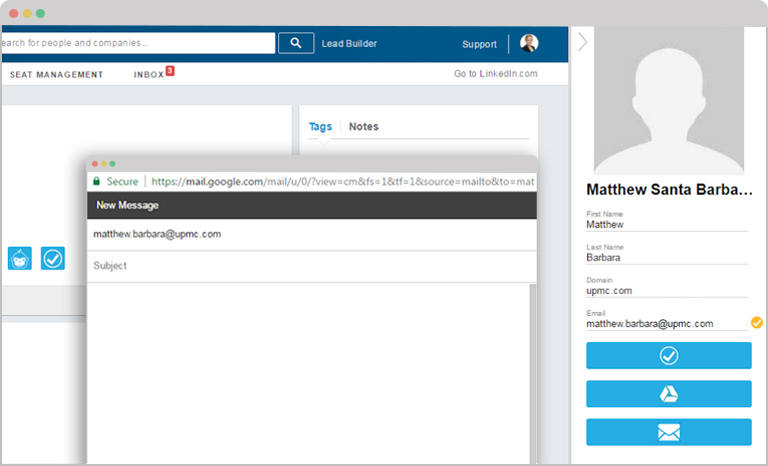
Task: Edit the First Name field Matthew
Action: [x=667, y=224]
